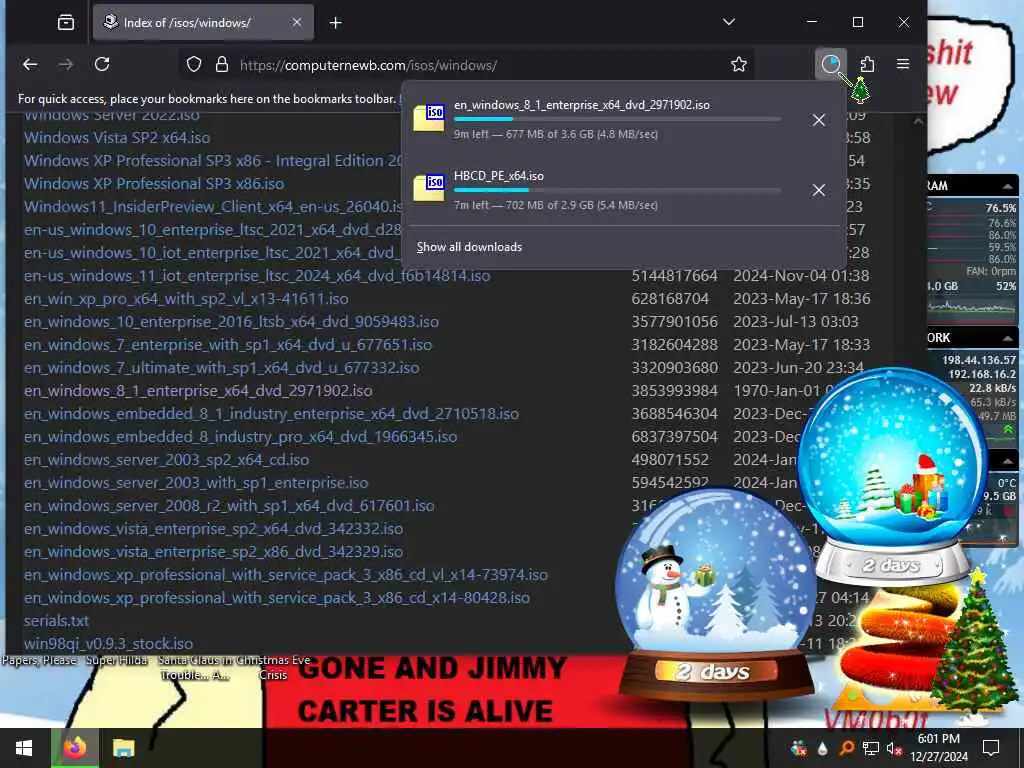Image resolution: width=1024 pixels, height=768 pixels.
Task: Click the Firefox taskbar icon
Action: pos(74,748)
